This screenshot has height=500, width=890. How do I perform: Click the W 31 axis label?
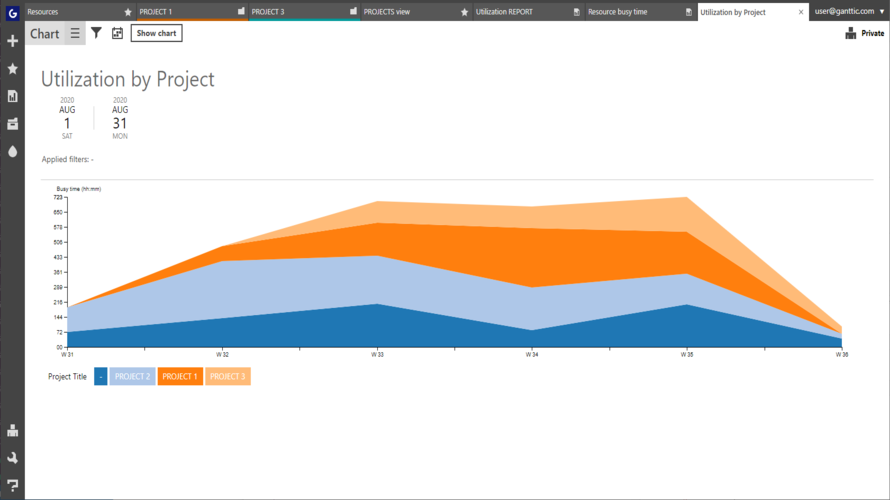coord(67,355)
